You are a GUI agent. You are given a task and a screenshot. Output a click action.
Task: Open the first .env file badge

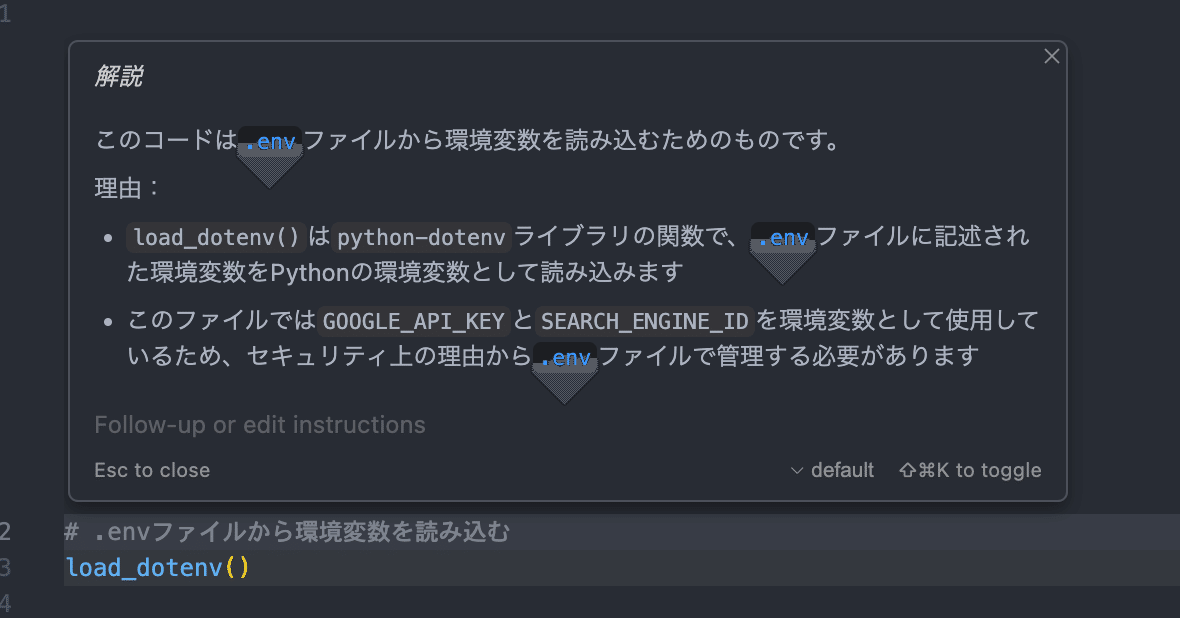268,140
